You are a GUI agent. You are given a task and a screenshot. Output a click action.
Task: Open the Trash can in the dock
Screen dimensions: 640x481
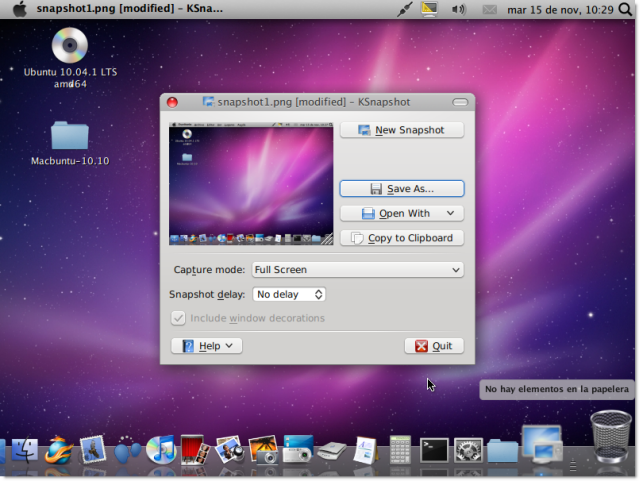(611, 436)
